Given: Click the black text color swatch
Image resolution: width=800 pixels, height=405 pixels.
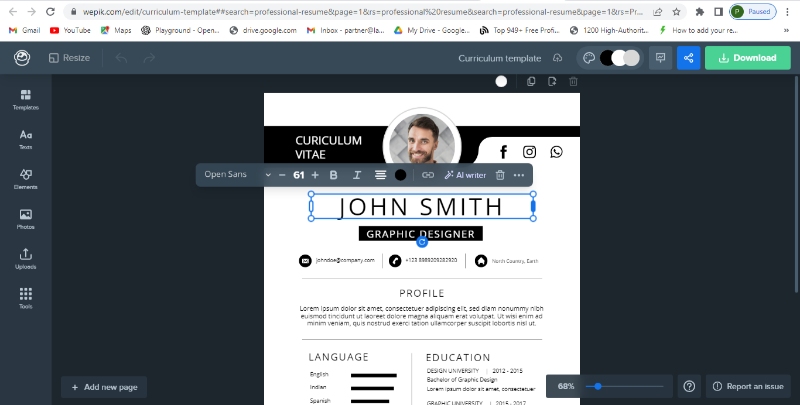Looking at the screenshot, I should click(401, 175).
